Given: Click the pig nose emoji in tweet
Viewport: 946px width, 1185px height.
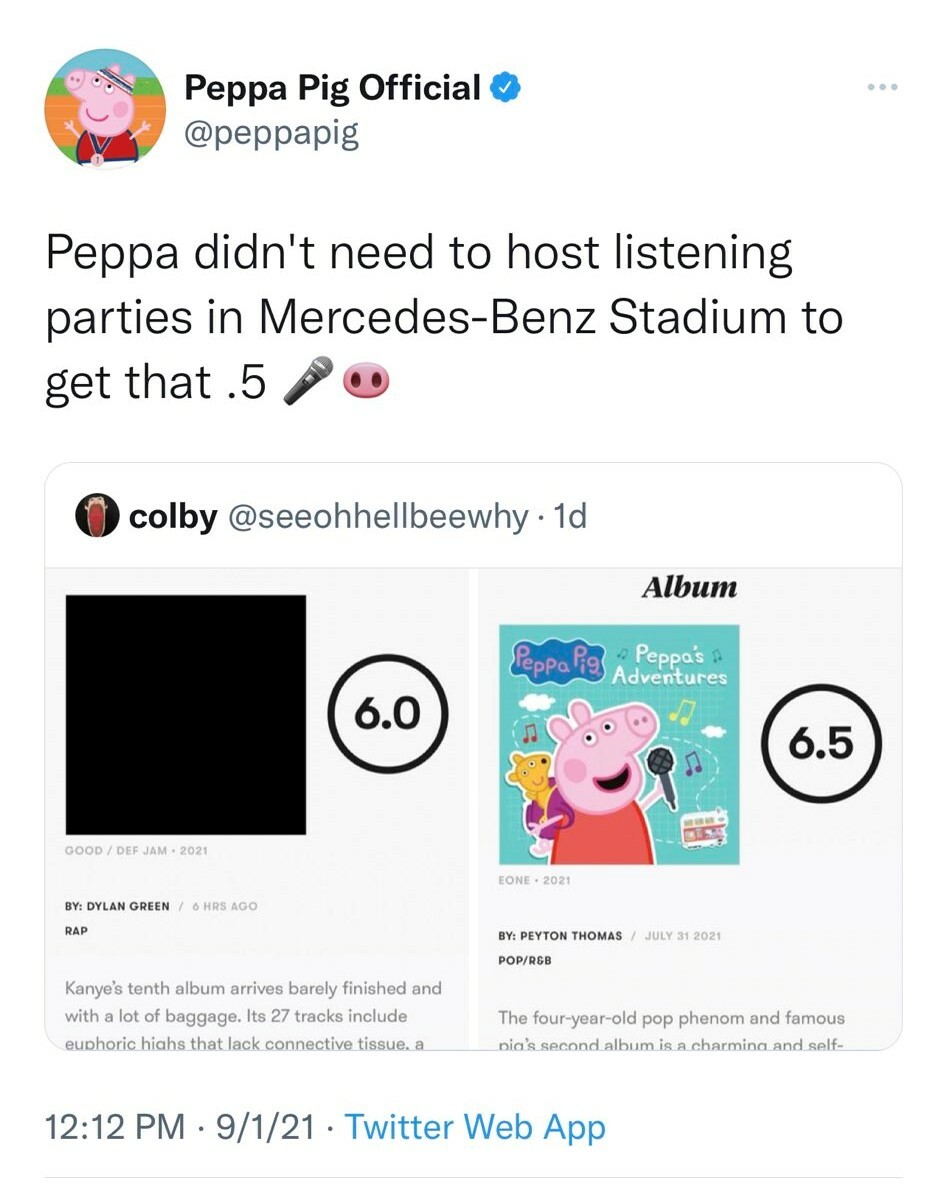Looking at the screenshot, I should [x=366, y=381].
